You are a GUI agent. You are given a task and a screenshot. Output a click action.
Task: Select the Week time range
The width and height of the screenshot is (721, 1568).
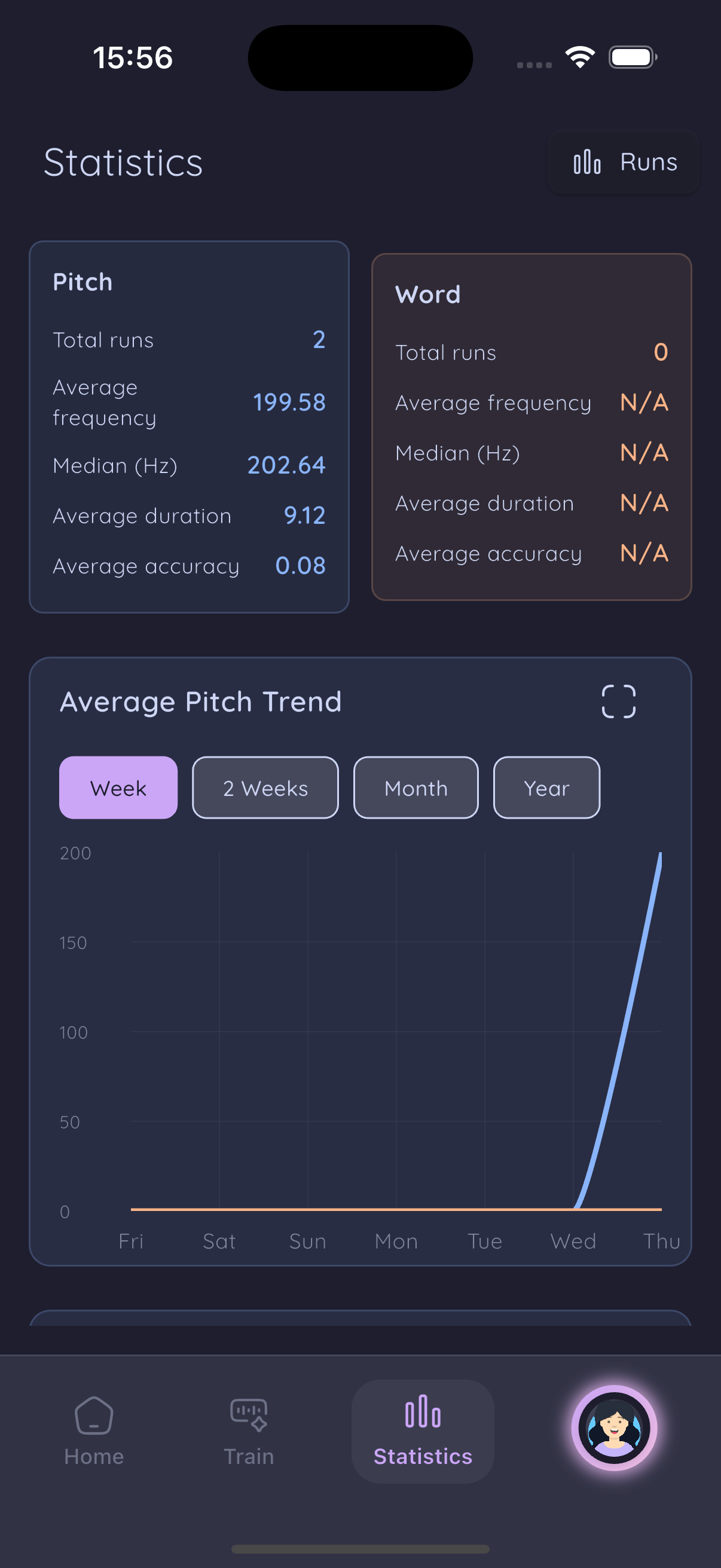(118, 788)
